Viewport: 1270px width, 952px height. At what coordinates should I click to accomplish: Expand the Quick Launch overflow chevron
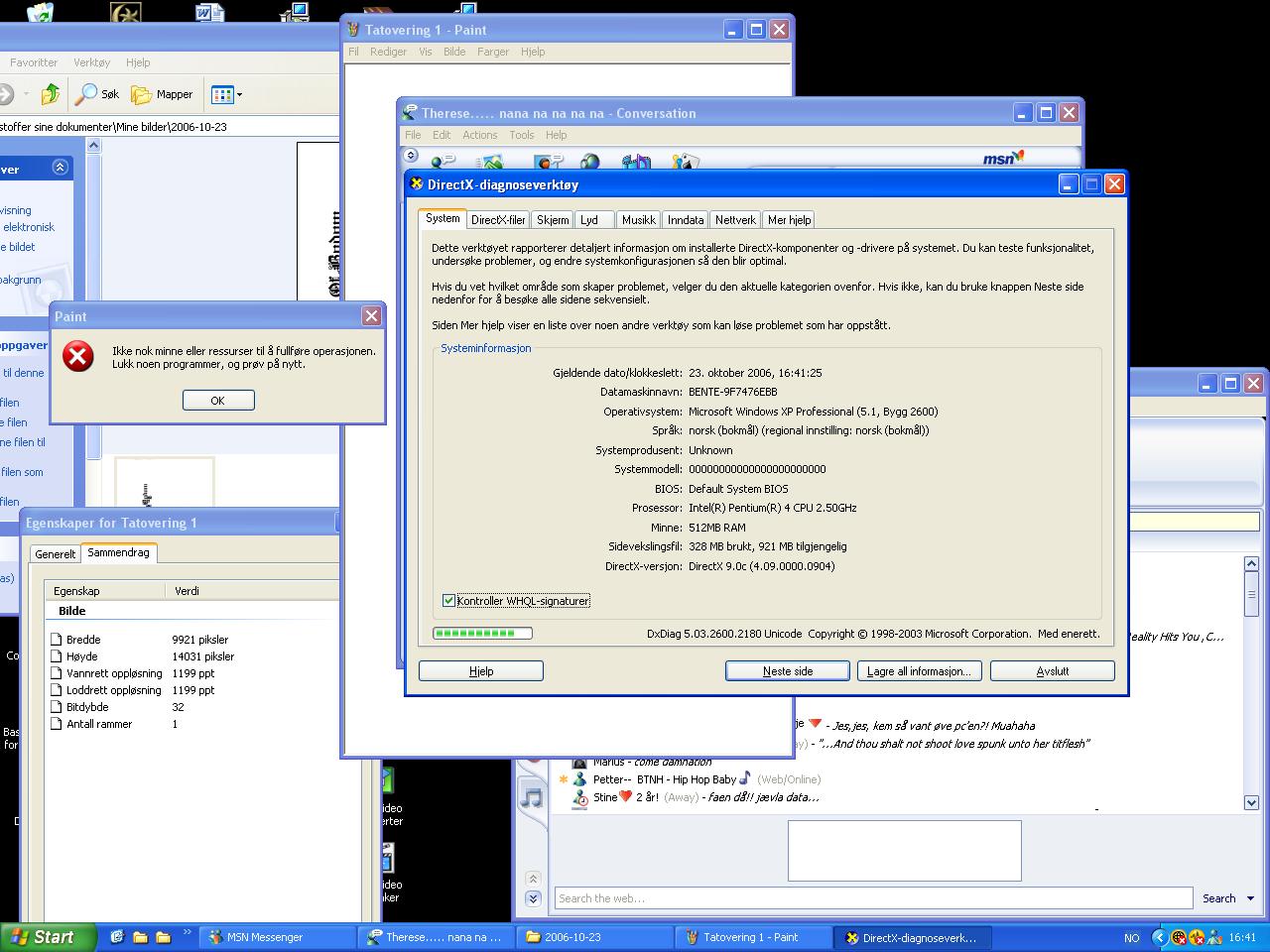pyautogui.click(x=187, y=932)
